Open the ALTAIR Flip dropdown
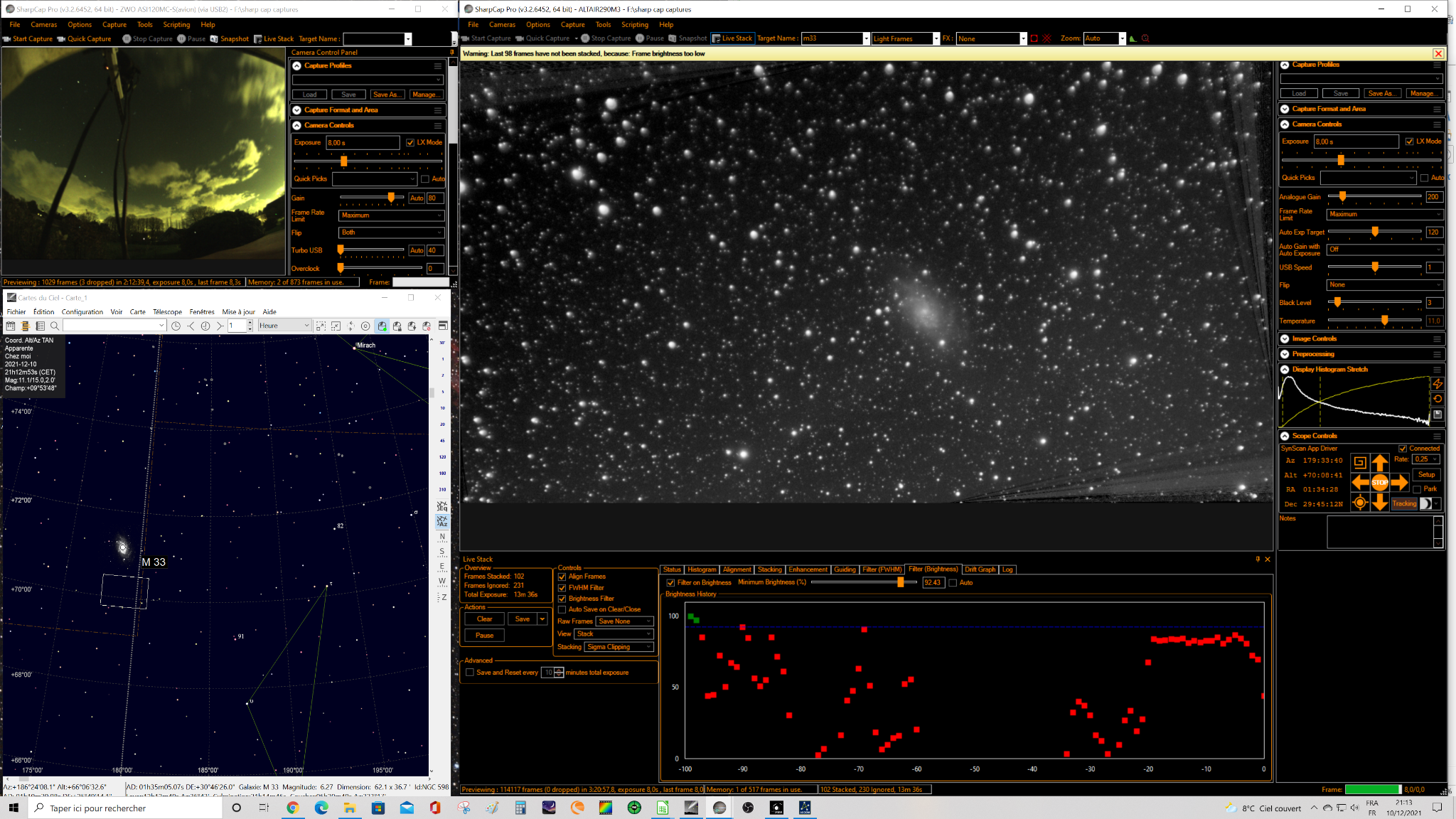1456x819 pixels. click(x=1384, y=285)
